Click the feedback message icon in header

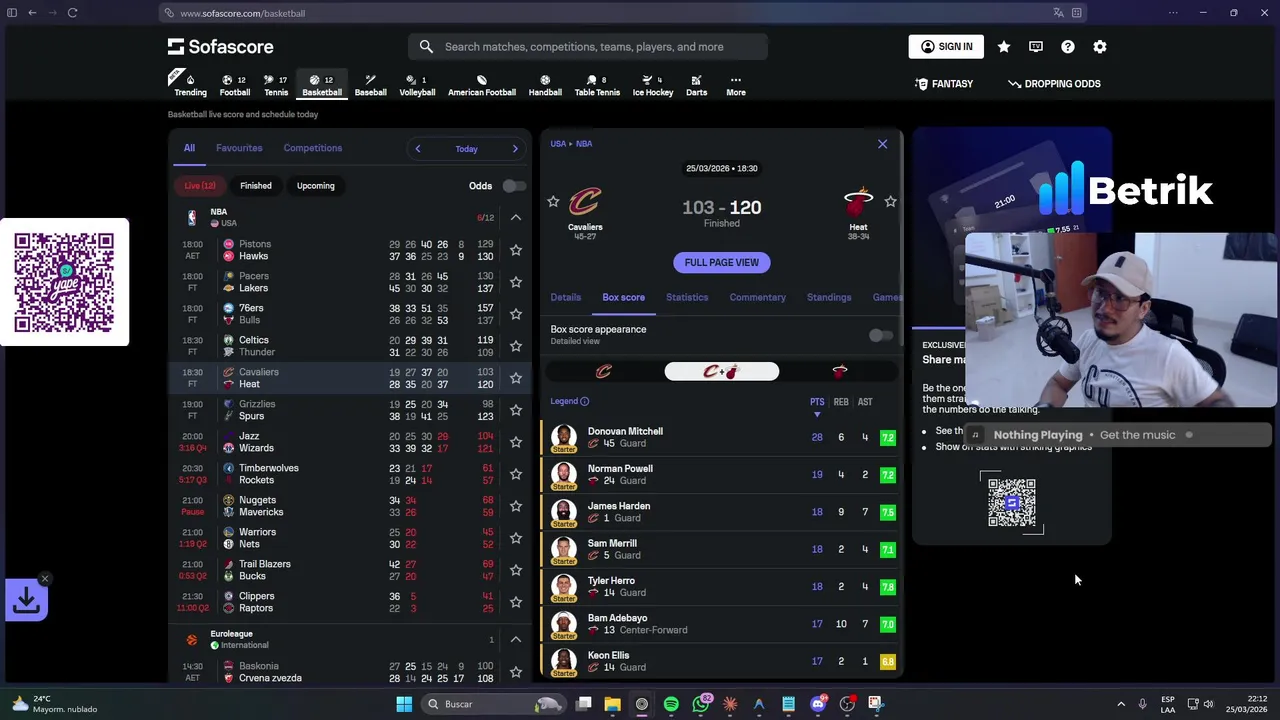(1036, 47)
